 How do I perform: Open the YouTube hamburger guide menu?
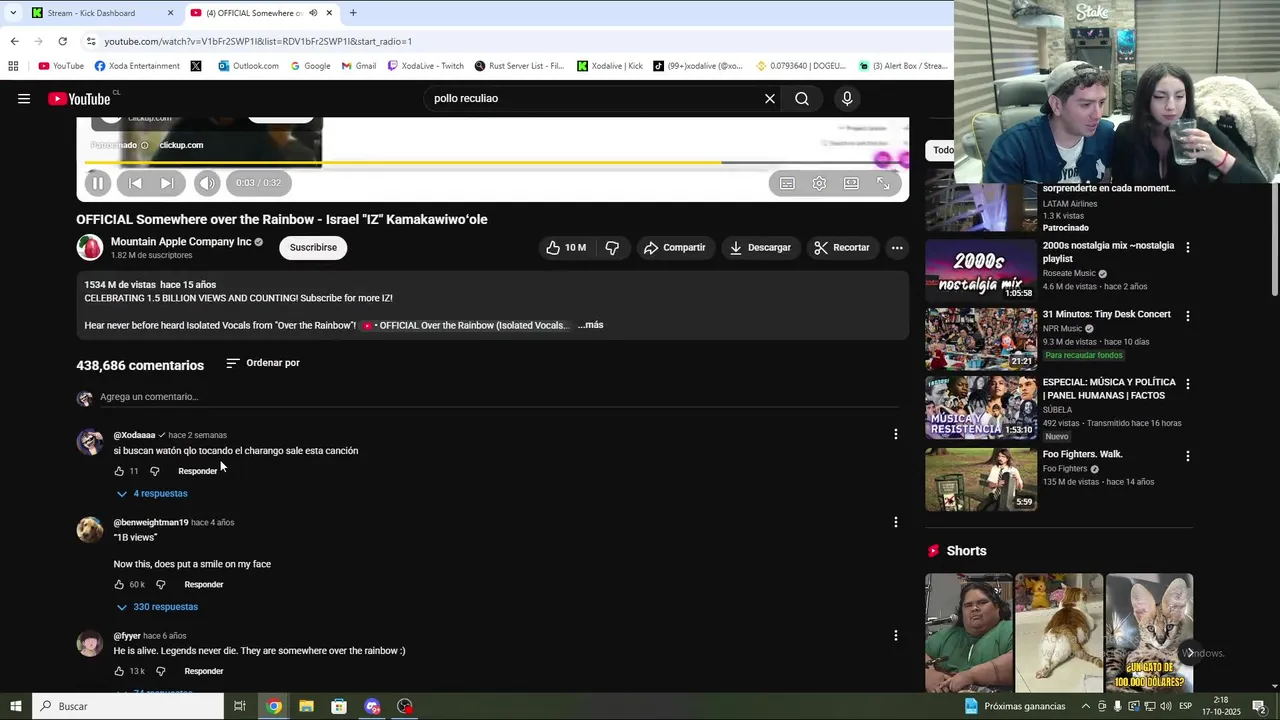point(24,98)
